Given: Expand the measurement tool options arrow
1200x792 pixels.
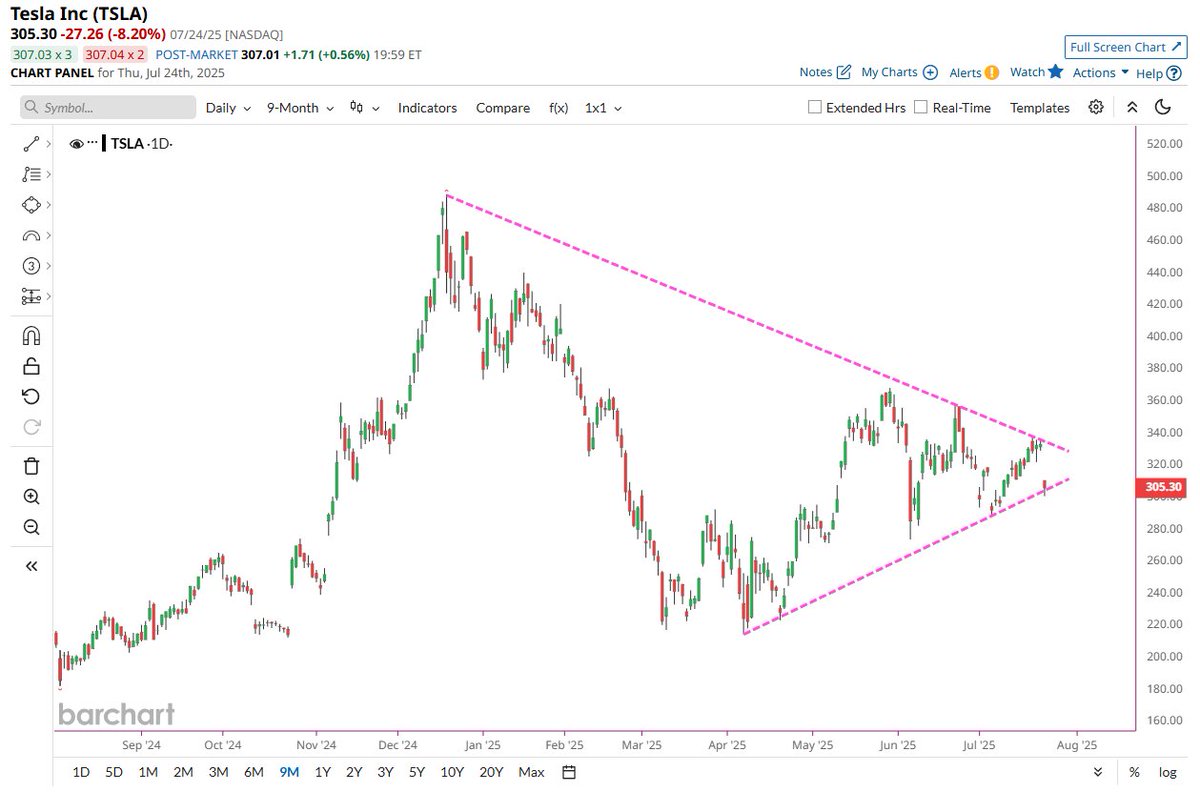Looking at the screenshot, I should [47, 297].
